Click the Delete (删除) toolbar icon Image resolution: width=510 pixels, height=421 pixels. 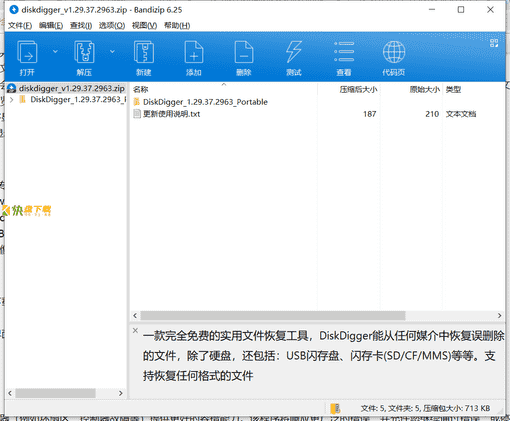point(244,52)
